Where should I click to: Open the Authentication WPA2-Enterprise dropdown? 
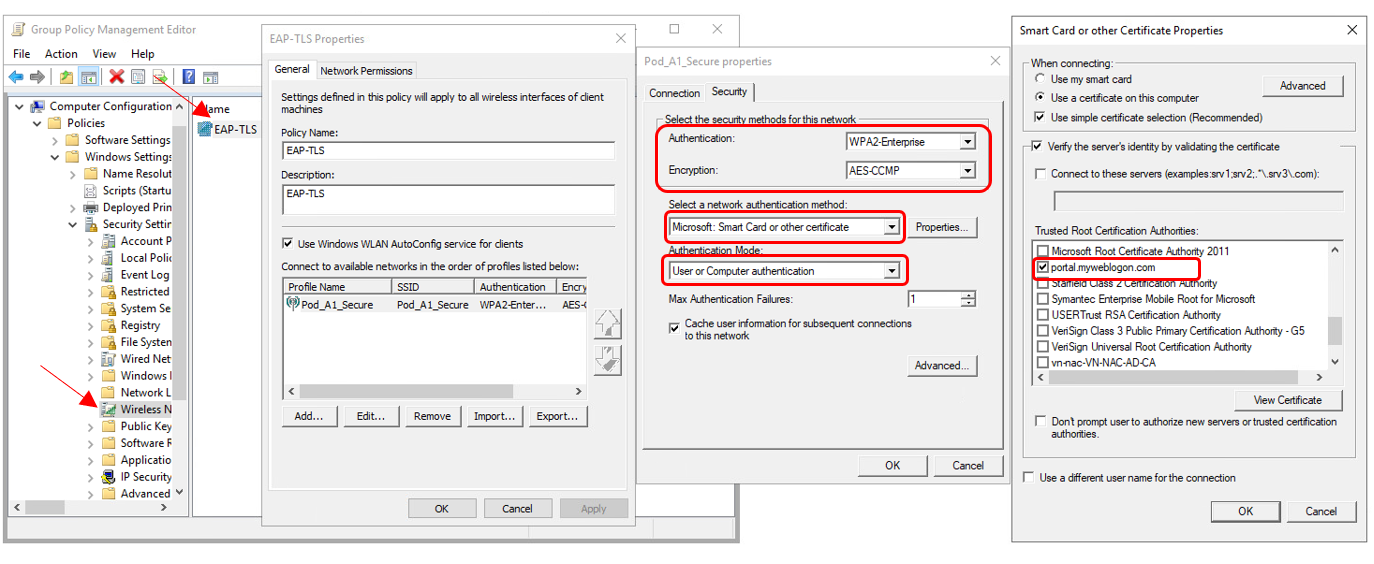coord(967,142)
